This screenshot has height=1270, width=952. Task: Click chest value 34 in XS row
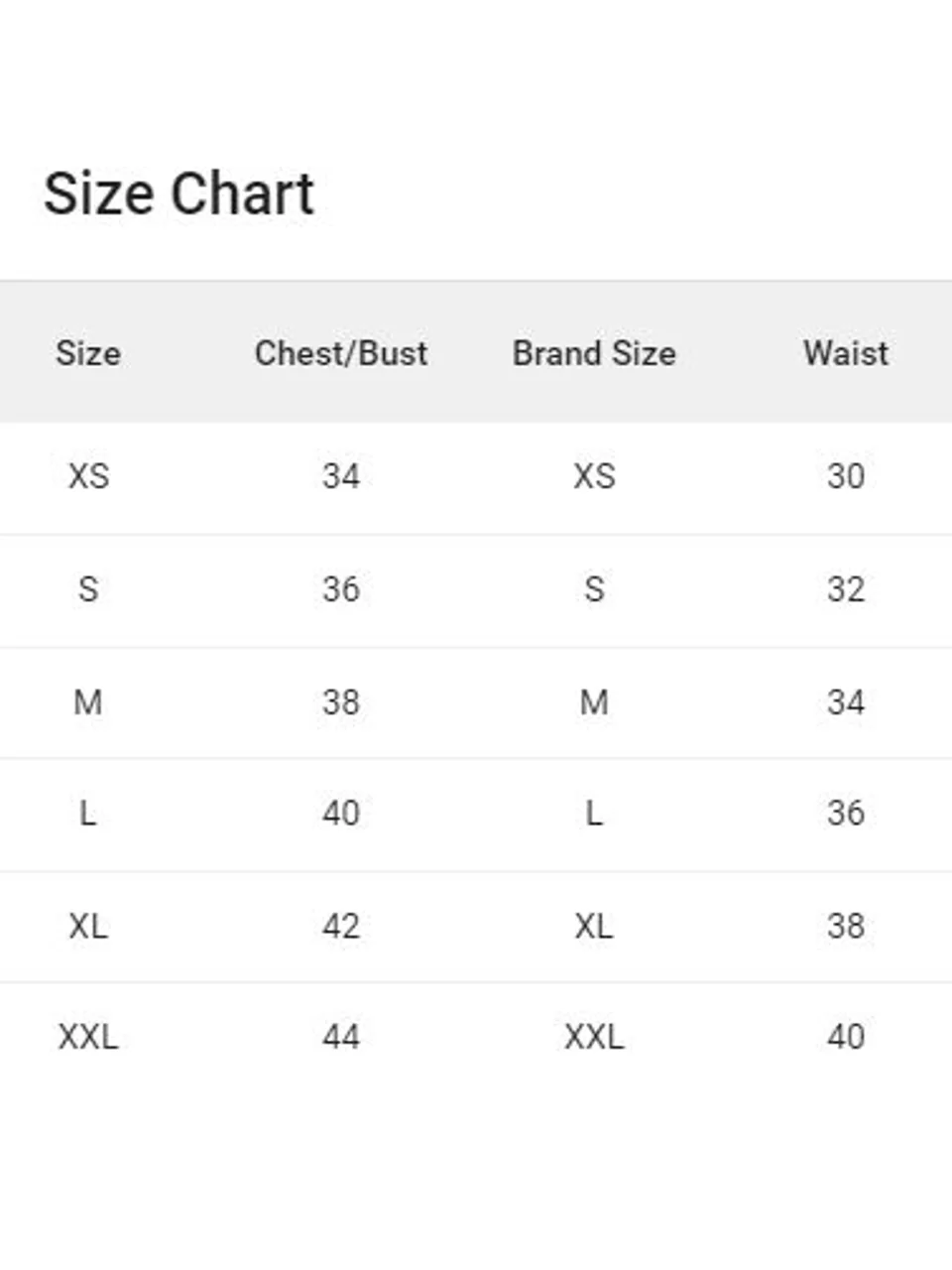click(341, 476)
